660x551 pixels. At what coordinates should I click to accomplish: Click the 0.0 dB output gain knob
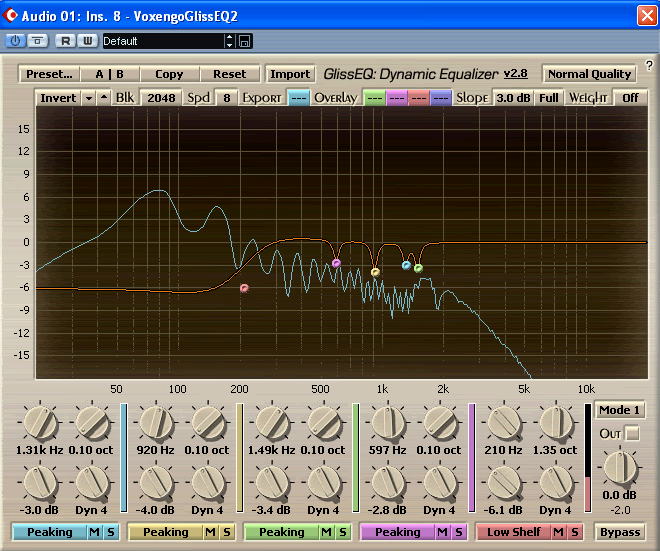pyautogui.click(x=620, y=467)
